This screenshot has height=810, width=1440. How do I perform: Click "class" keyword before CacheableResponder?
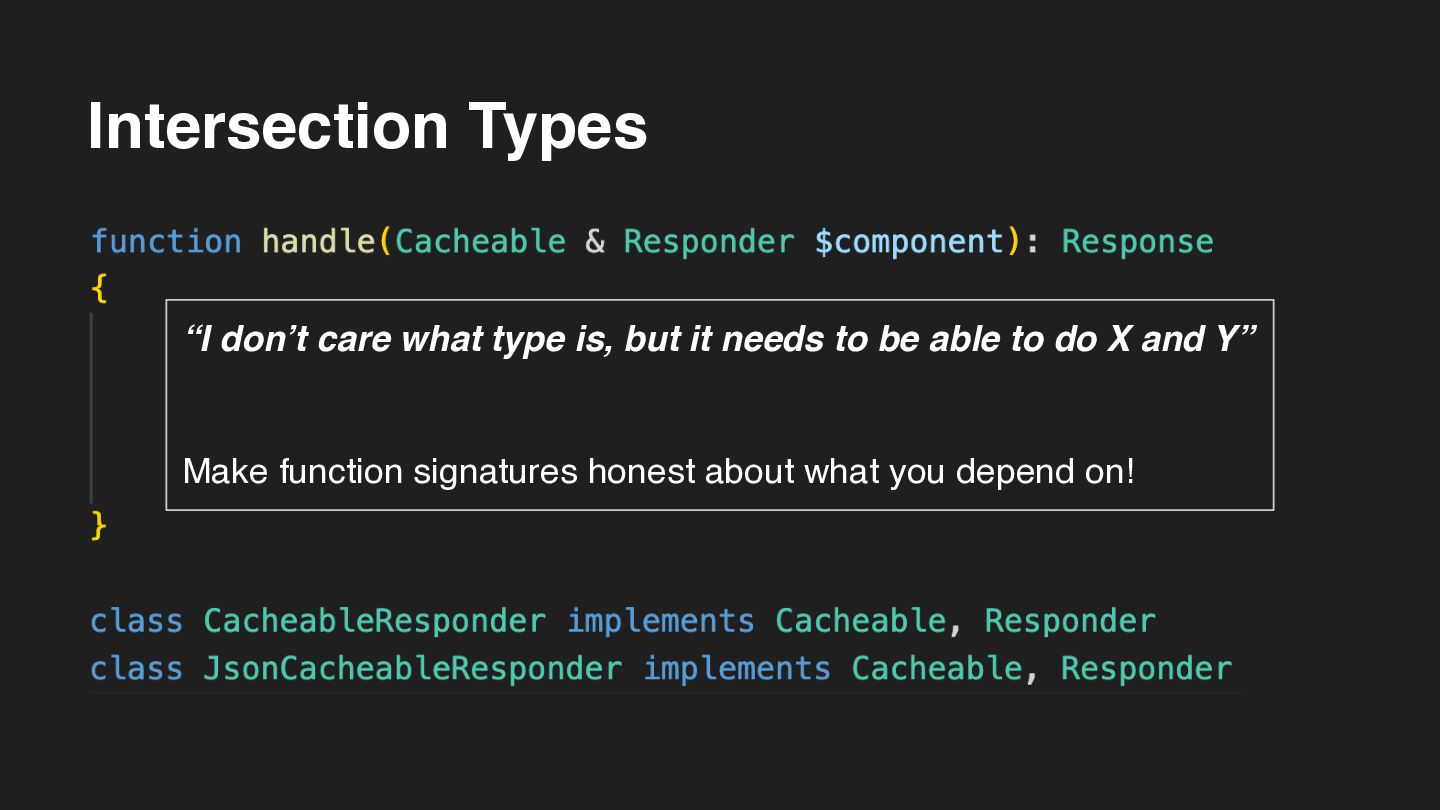click(x=137, y=621)
